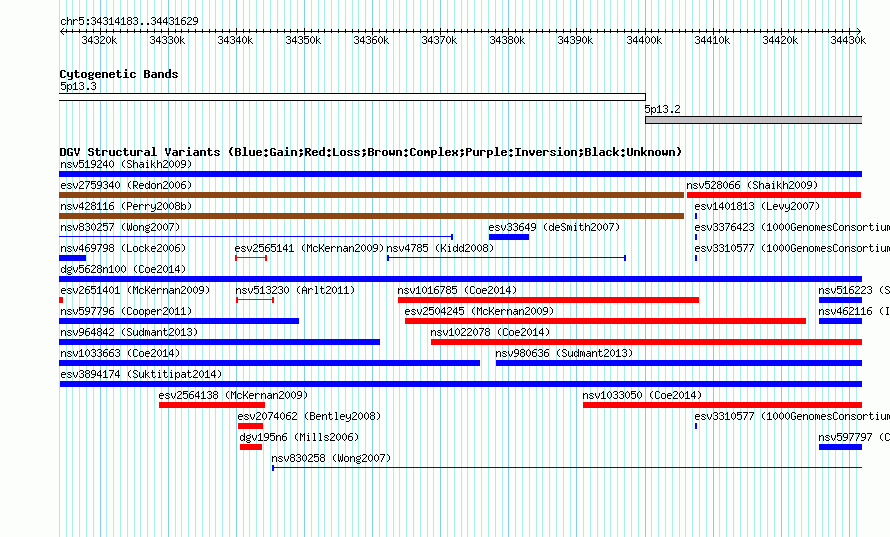The width and height of the screenshot is (890, 537).
Task: Click the 34360k ruler label
Action: pyautogui.click(x=371, y=40)
